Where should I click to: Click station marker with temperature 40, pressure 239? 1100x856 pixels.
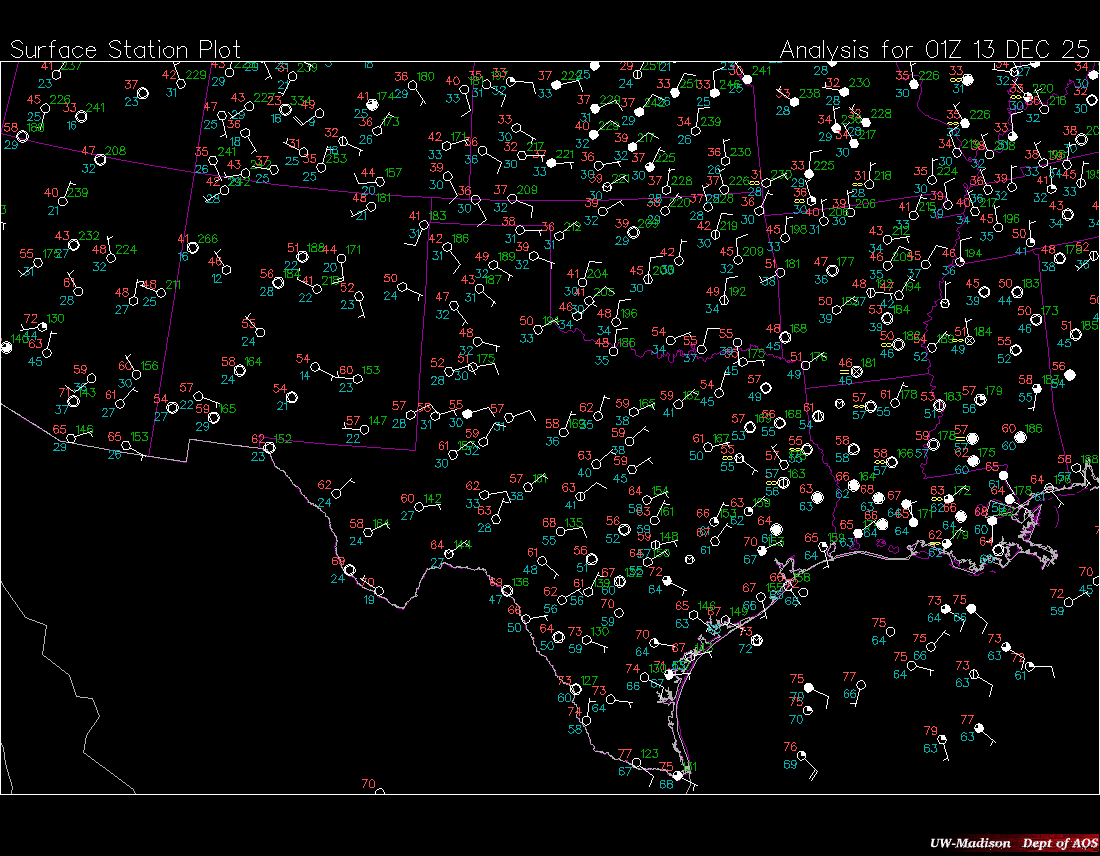pos(64,201)
